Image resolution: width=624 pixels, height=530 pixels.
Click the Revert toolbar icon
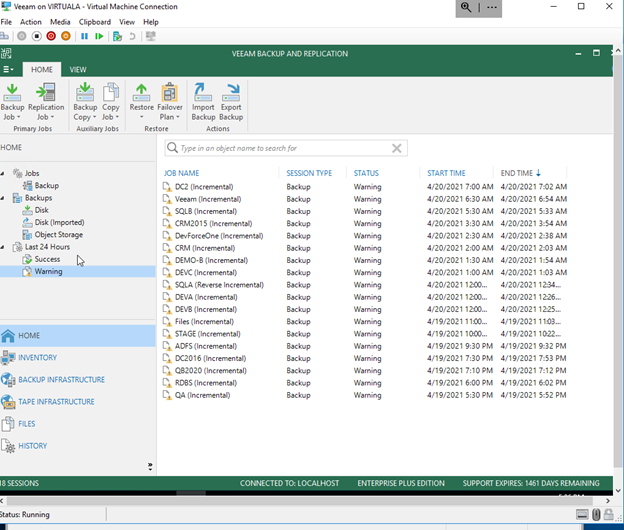point(132,36)
